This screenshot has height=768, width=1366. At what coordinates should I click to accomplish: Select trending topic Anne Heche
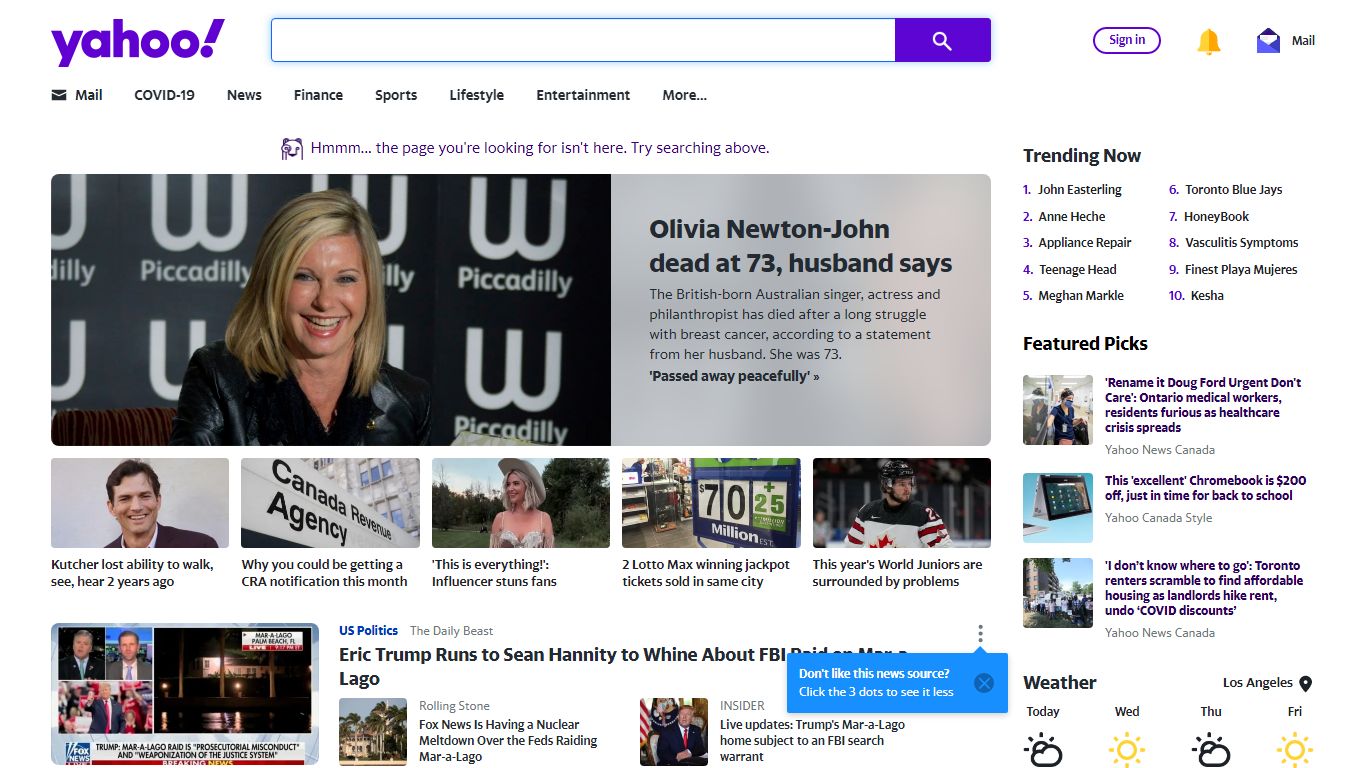pyautogui.click(x=1072, y=217)
